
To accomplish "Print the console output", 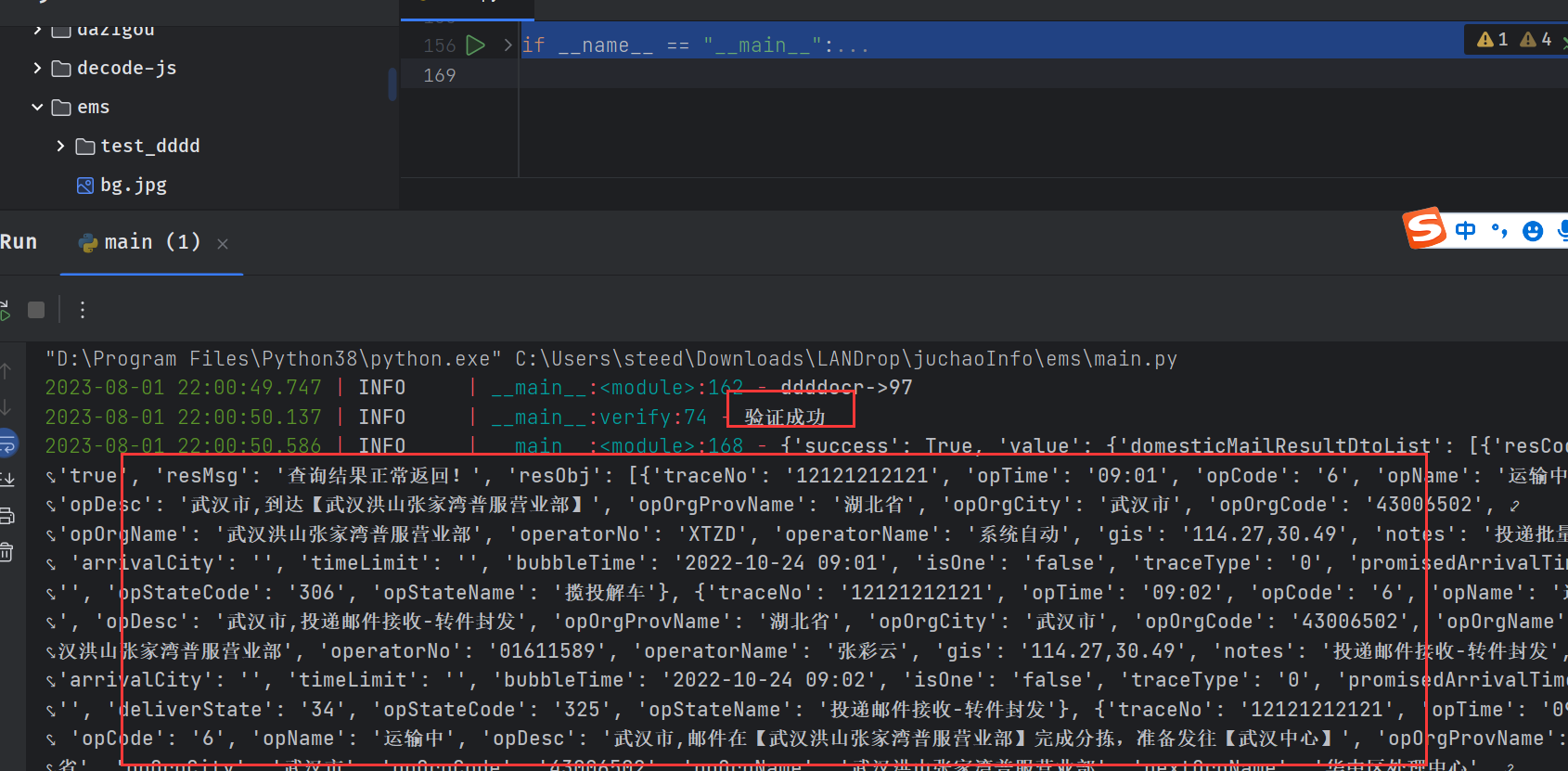I will [6, 516].
